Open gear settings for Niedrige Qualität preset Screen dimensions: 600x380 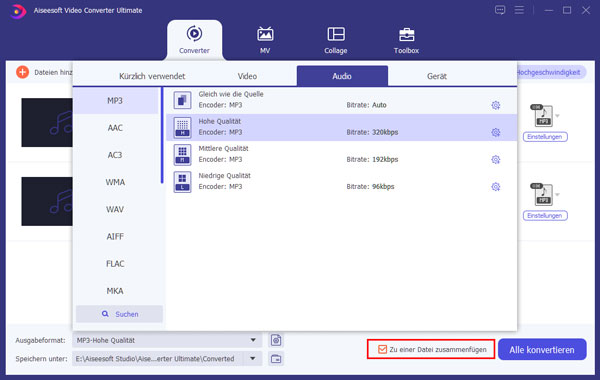(x=496, y=187)
